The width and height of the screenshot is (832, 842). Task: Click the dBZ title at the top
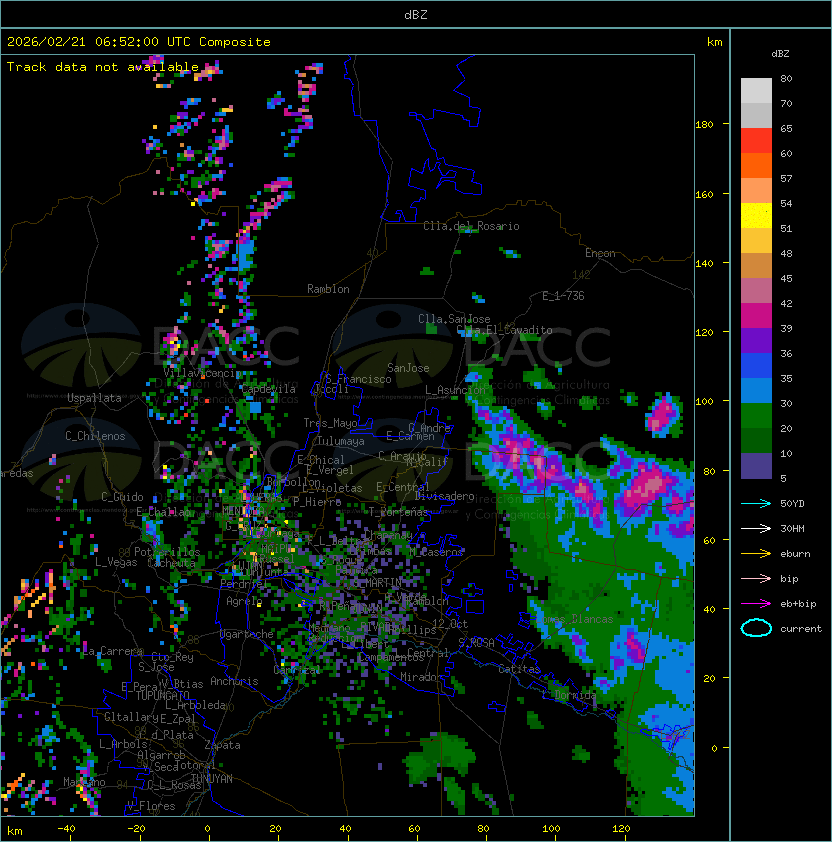click(x=415, y=14)
